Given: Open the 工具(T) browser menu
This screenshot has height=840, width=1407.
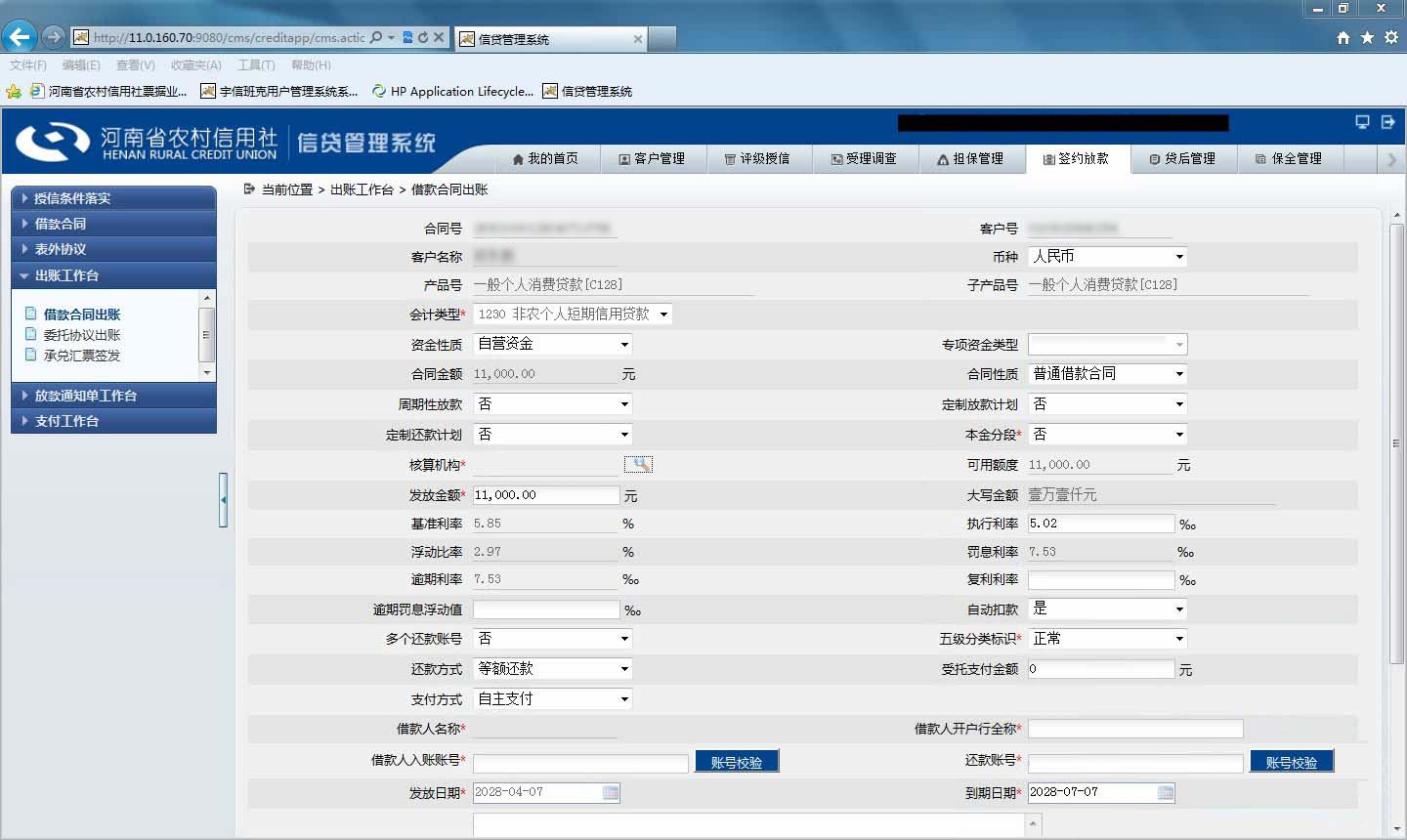Looking at the screenshot, I should (256, 65).
